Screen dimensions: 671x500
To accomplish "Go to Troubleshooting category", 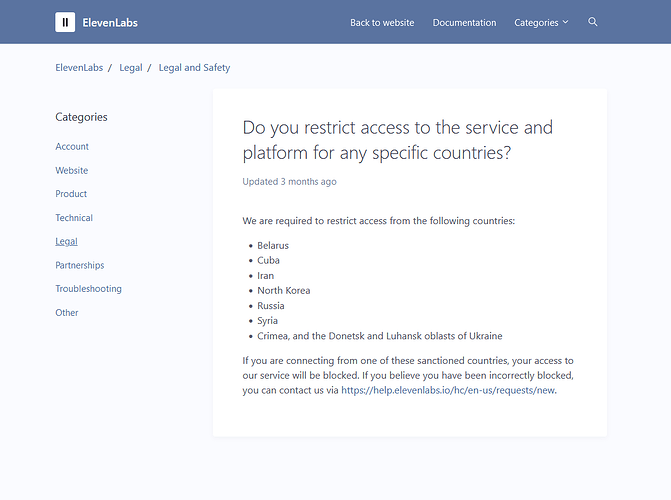I will click(x=89, y=289).
